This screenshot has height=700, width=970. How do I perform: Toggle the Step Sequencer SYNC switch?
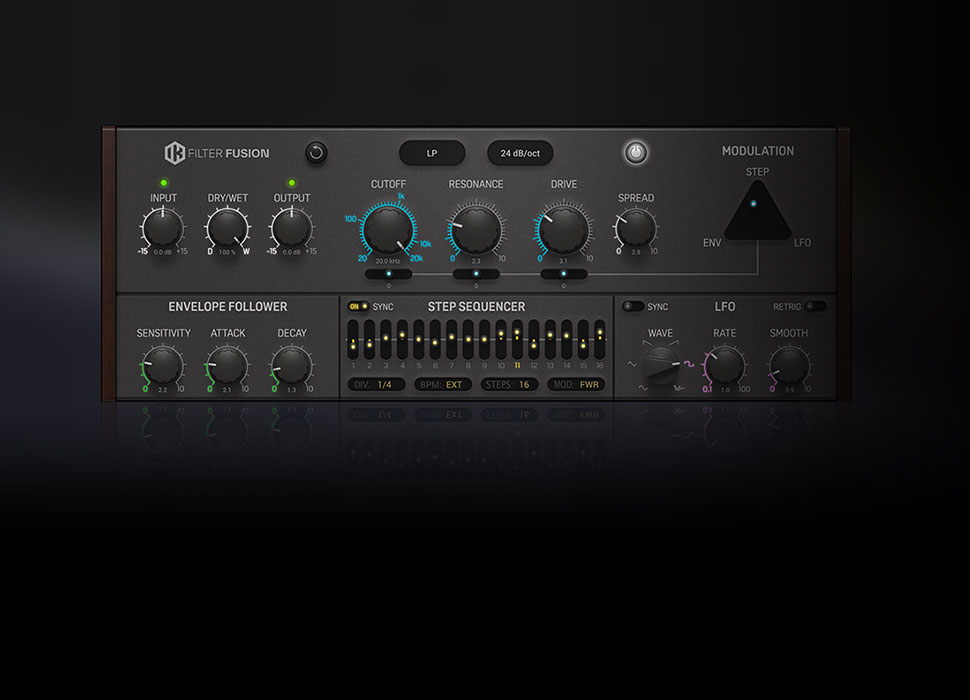pyautogui.click(x=357, y=306)
